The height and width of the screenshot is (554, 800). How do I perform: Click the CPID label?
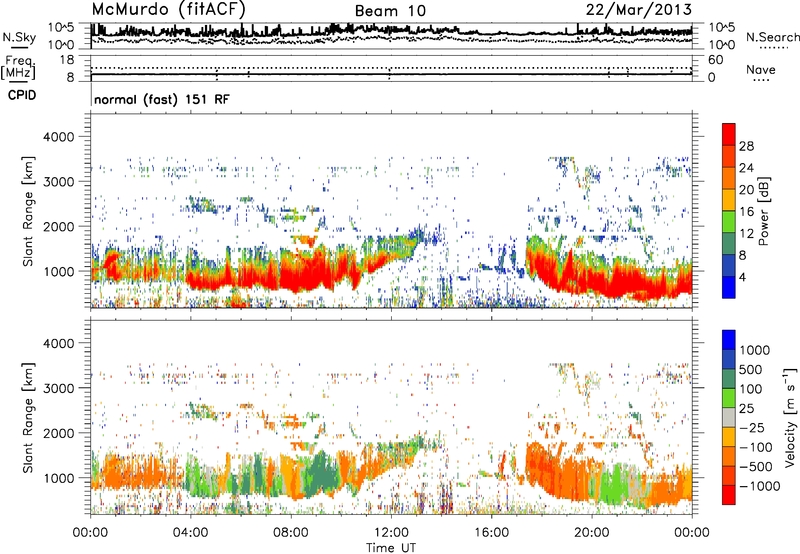click(22, 95)
